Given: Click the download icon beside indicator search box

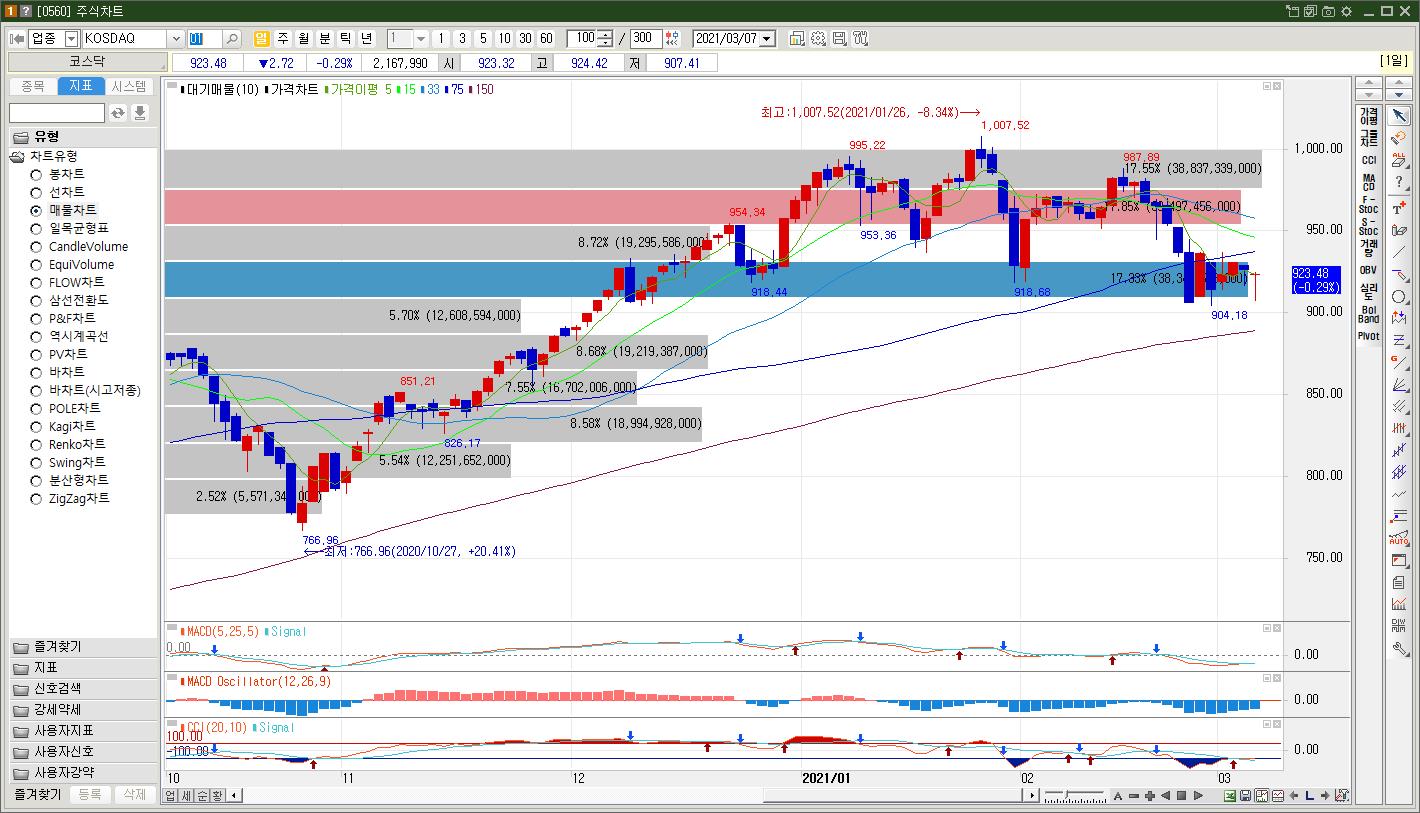Looking at the screenshot, I should click(140, 113).
